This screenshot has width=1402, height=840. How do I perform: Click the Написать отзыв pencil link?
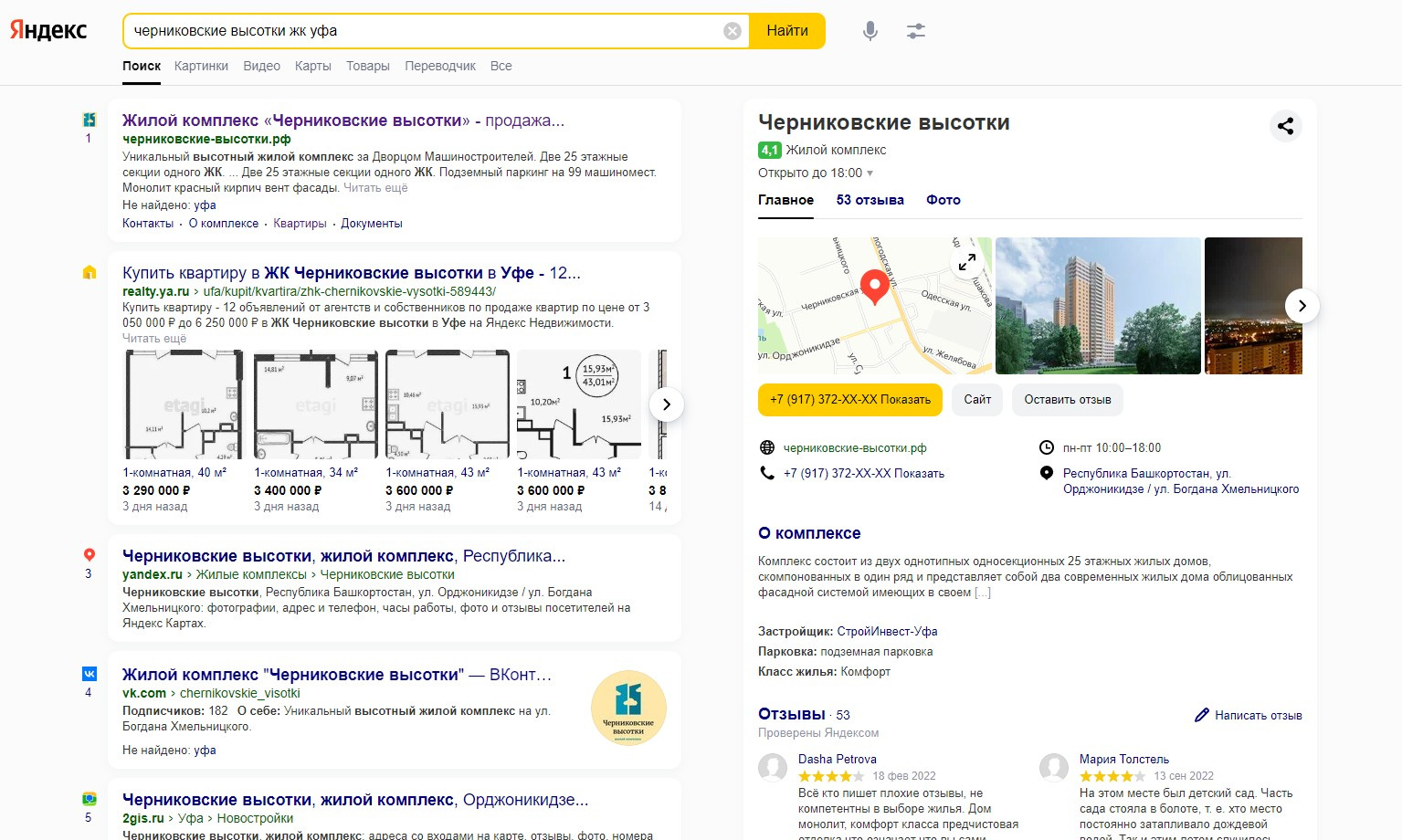pyautogui.click(x=1249, y=716)
